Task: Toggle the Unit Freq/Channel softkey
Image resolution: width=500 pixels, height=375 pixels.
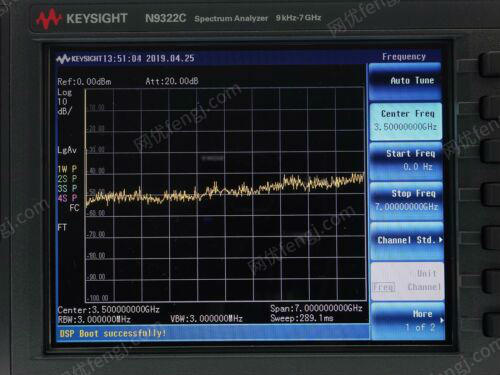Action: (x=407, y=281)
